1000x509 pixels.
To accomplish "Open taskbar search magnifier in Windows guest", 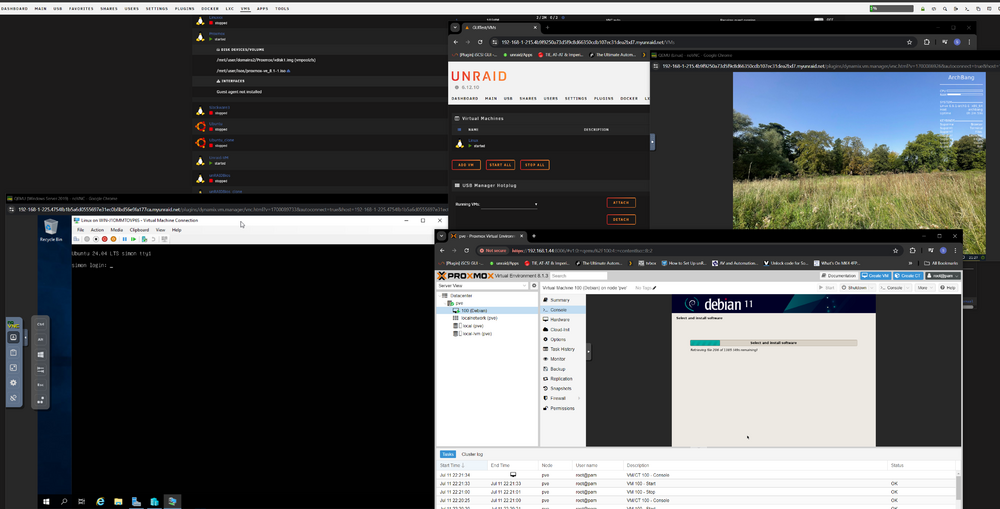I will (64, 502).
